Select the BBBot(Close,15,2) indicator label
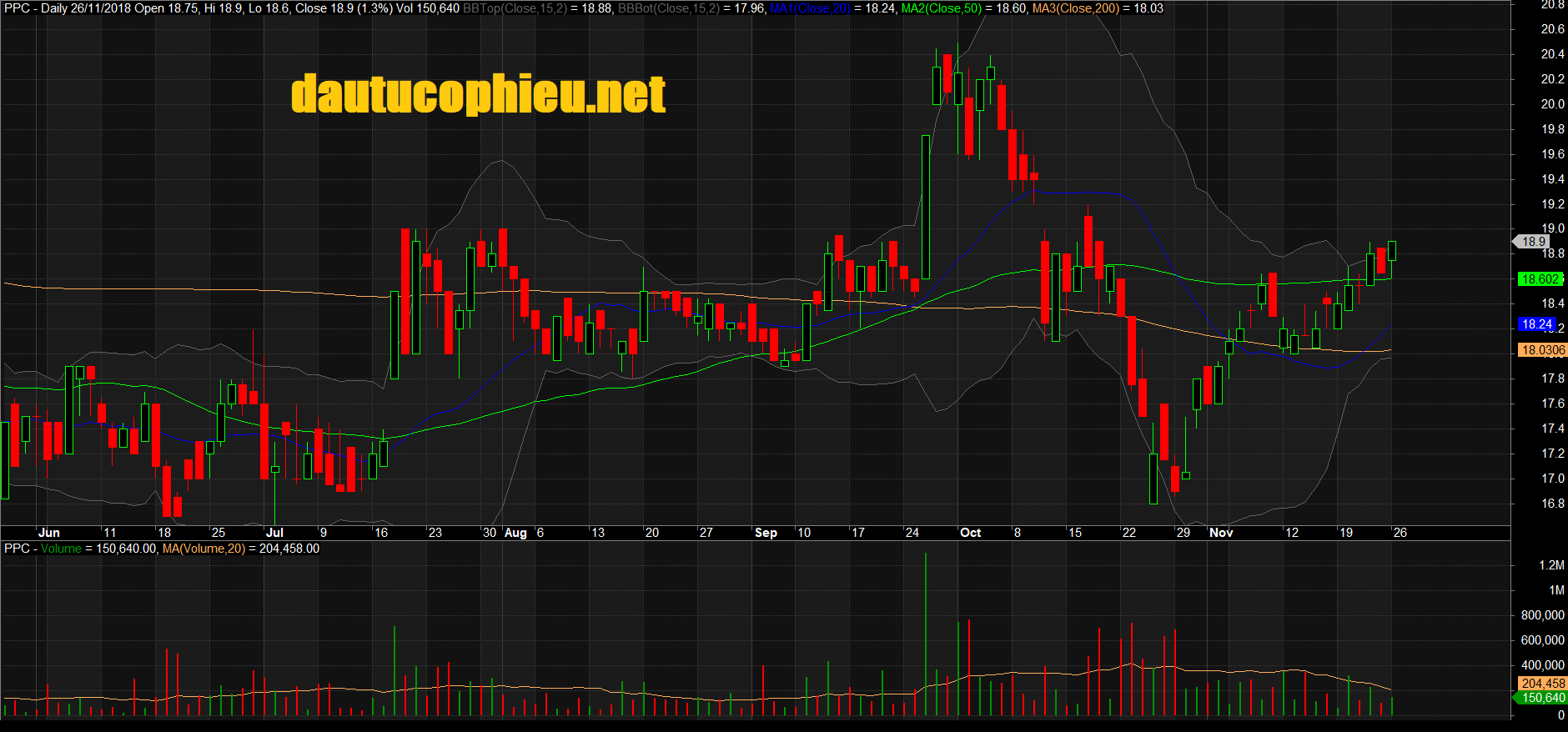1568x732 pixels. pyautogui.click(x=667, y=8)
